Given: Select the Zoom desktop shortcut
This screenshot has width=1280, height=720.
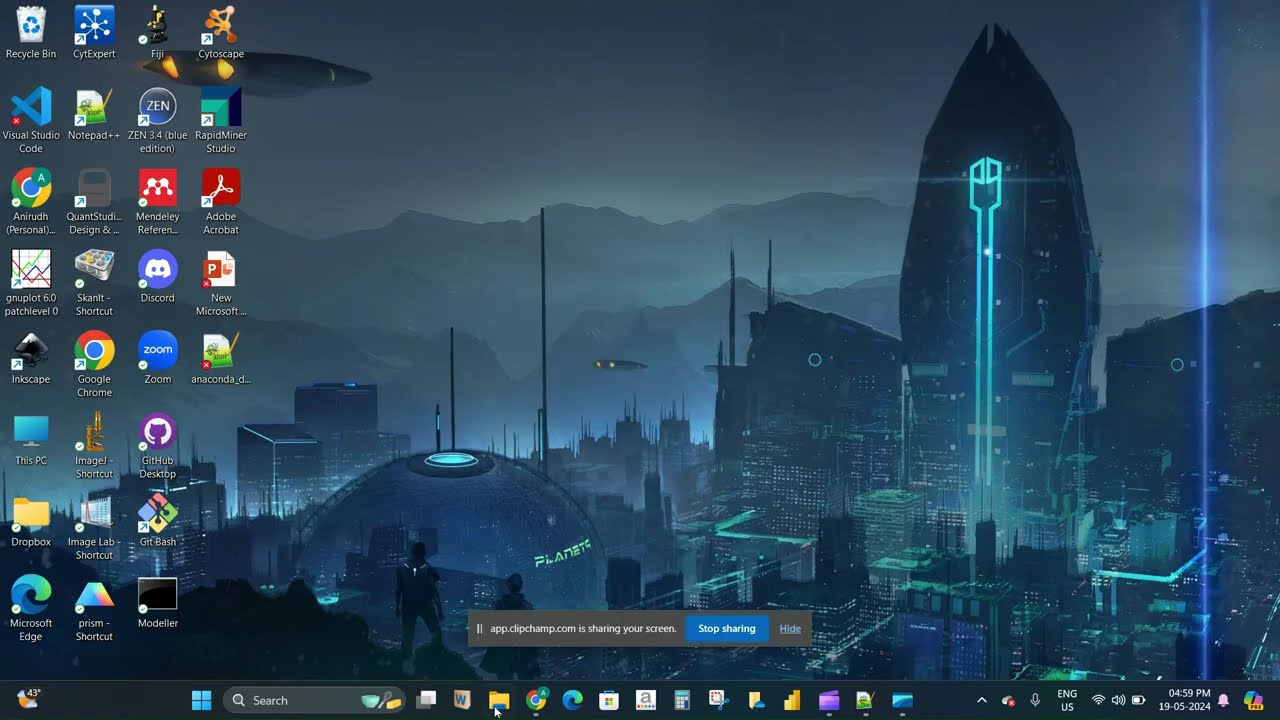Looking at the screenshot, I should pos(158,358).
